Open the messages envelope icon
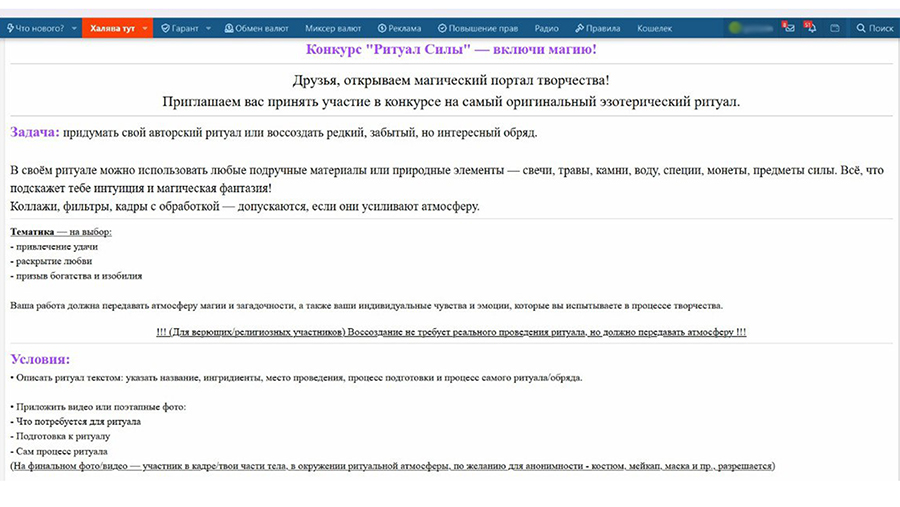 (789, 28)
